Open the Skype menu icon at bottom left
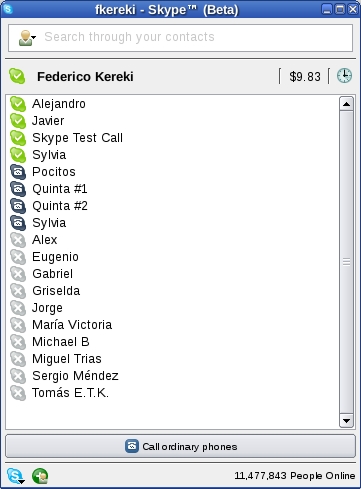The image size is (361, 489). (15, 476)
